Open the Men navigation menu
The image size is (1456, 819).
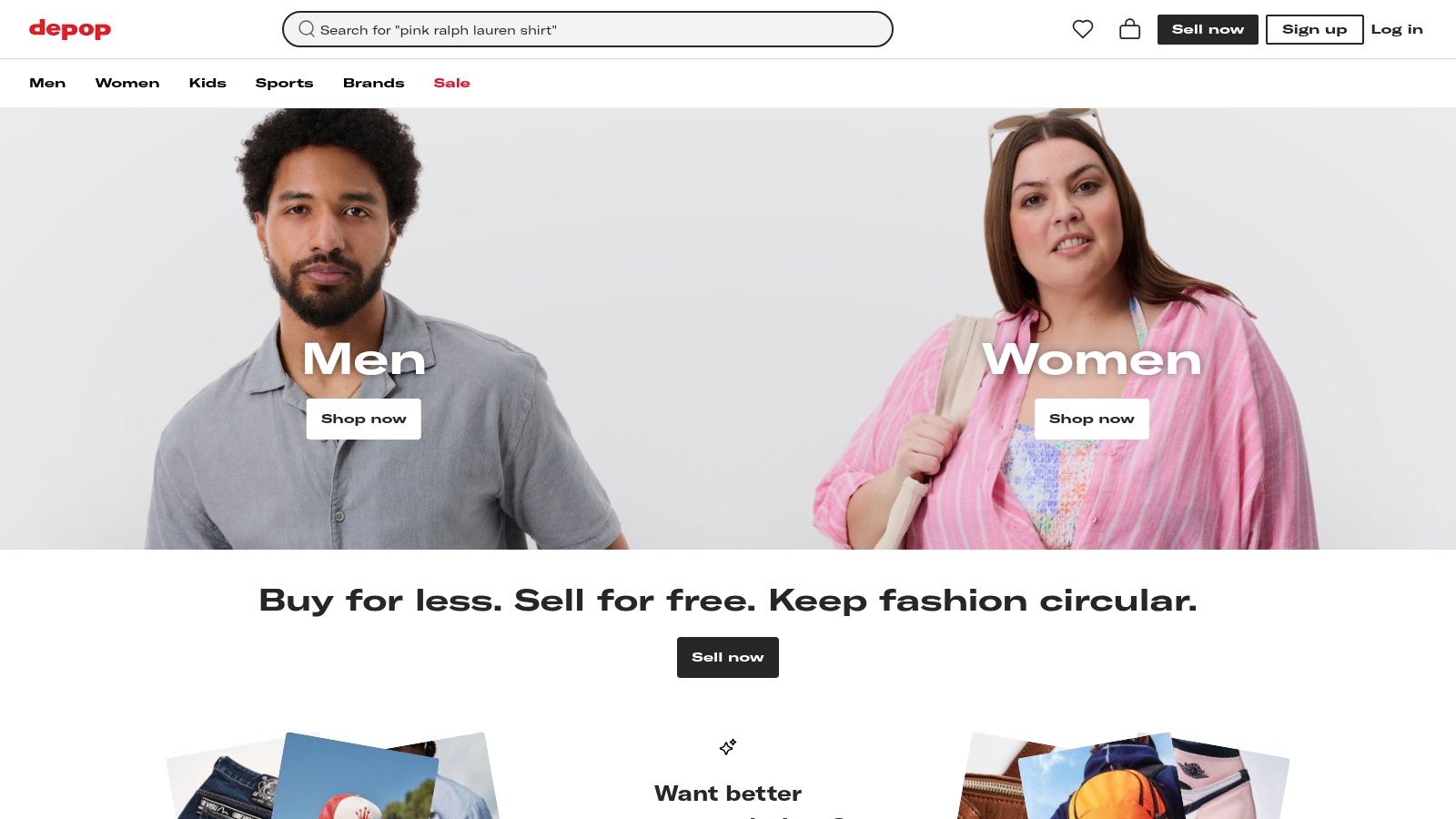(x=47, y=83)
